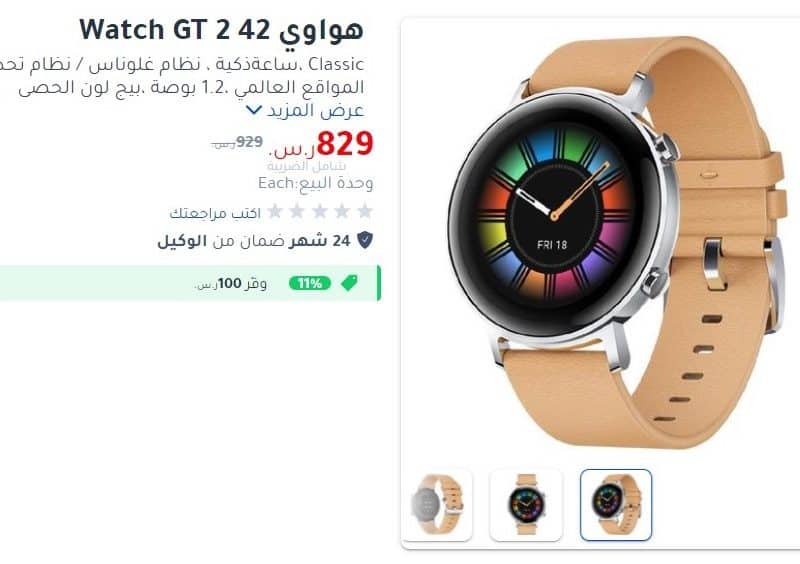
Task: Select the leftmost rating star
Action: point(274,211)
